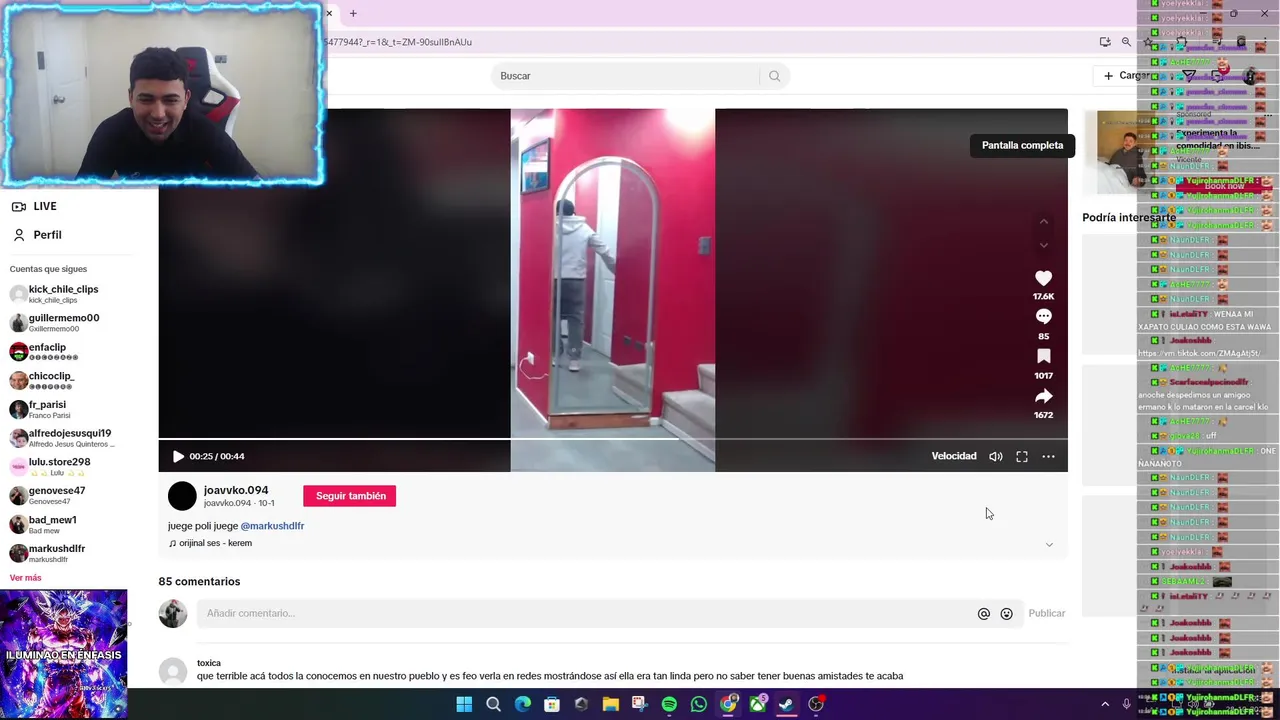Image resolution: width=1280 pixels, height=720 pixels.
Task: Save the video with the bookmark icon
Action: (1043, 356)
